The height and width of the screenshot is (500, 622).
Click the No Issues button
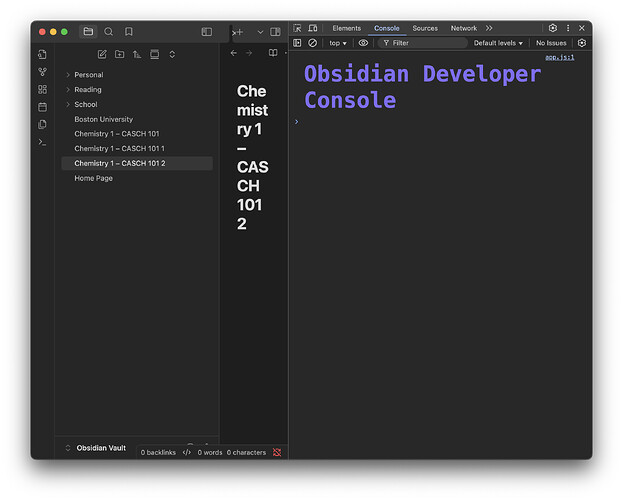pyautogui.click(x=551, y=43)
